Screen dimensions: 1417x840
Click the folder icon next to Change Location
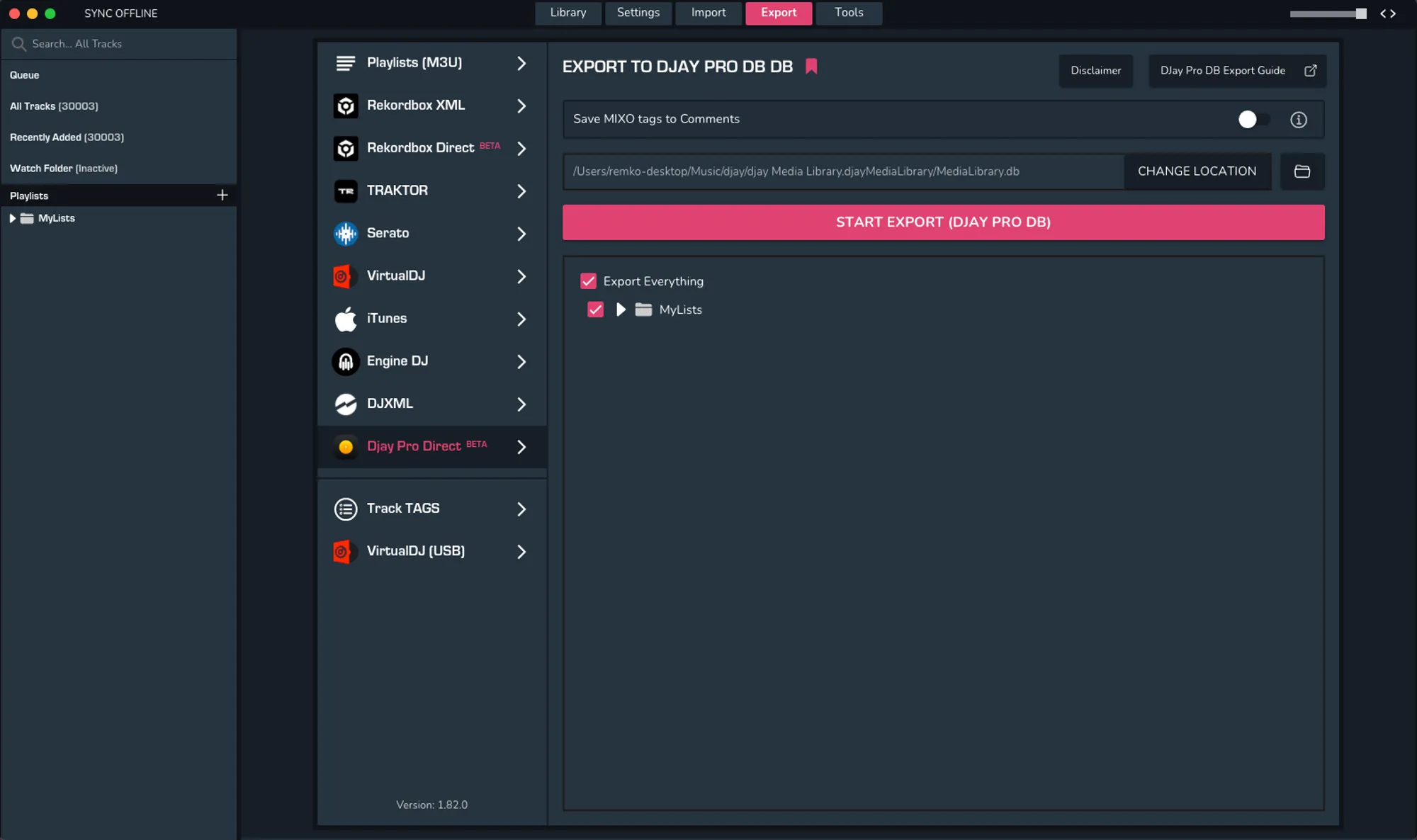click(x=1302, y=171)
